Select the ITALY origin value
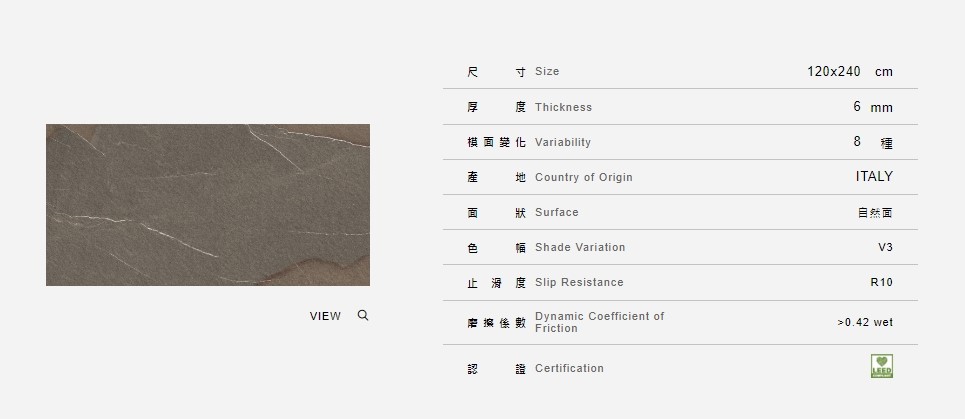Image resolution: width=965 pixels, height=419 pixels. tap(873, 177)
